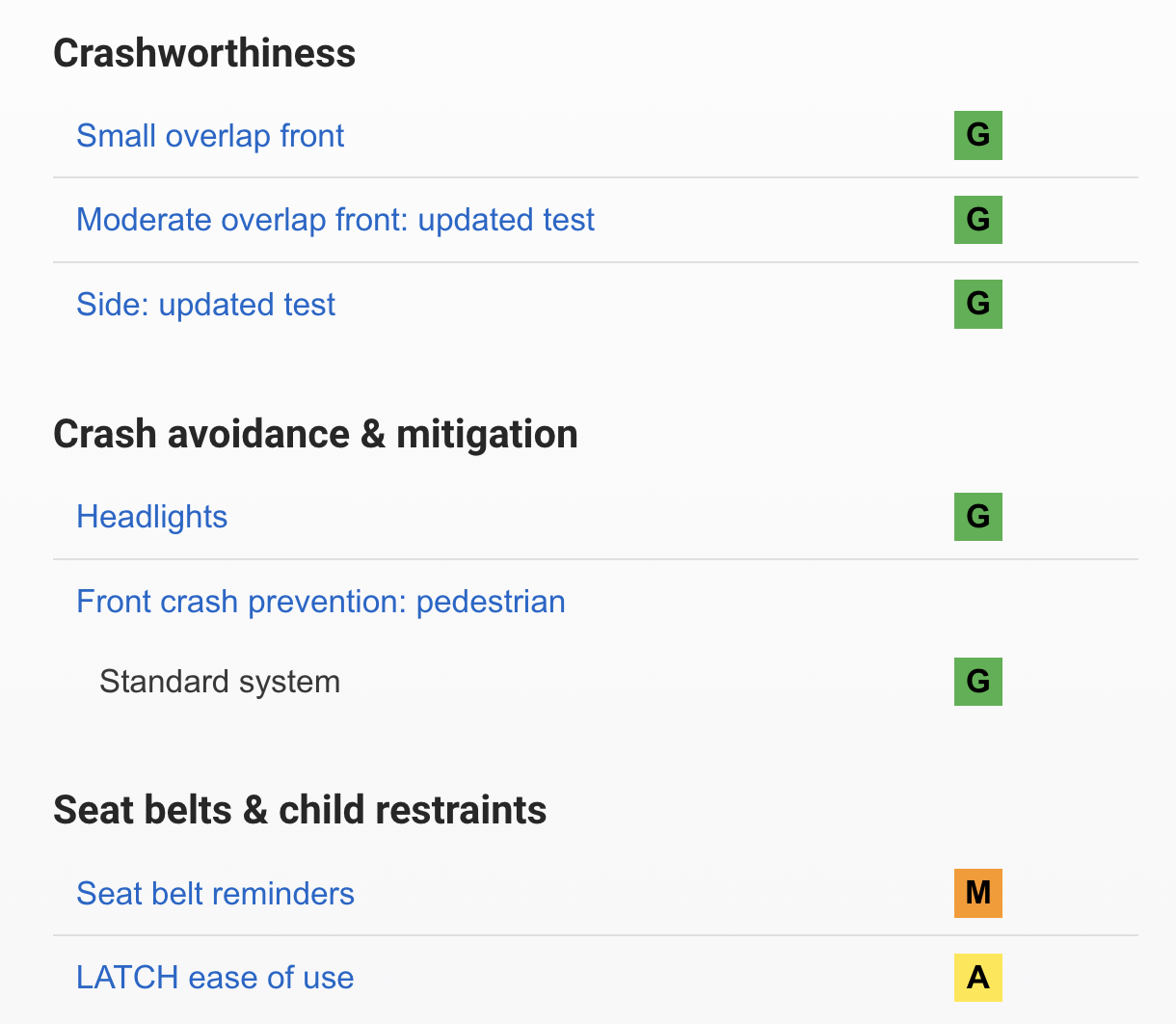
Task: Click the Small overlap front table row
Action: click(596, 136)
